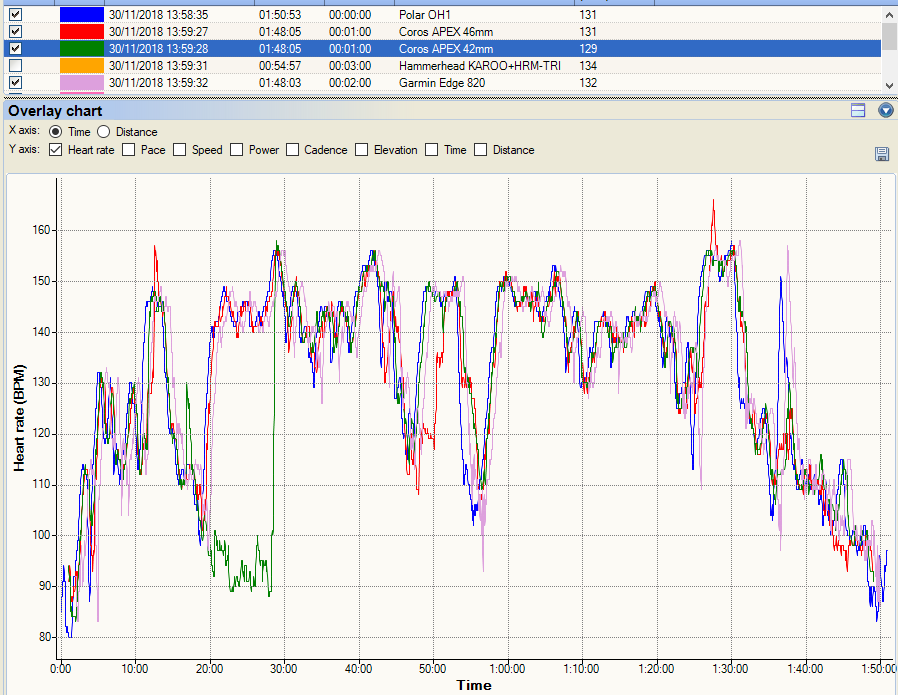898x695 pixels.
Task: Uncheck the Garmin Edge 820 row checkbox
Action: tap(15, 82)
